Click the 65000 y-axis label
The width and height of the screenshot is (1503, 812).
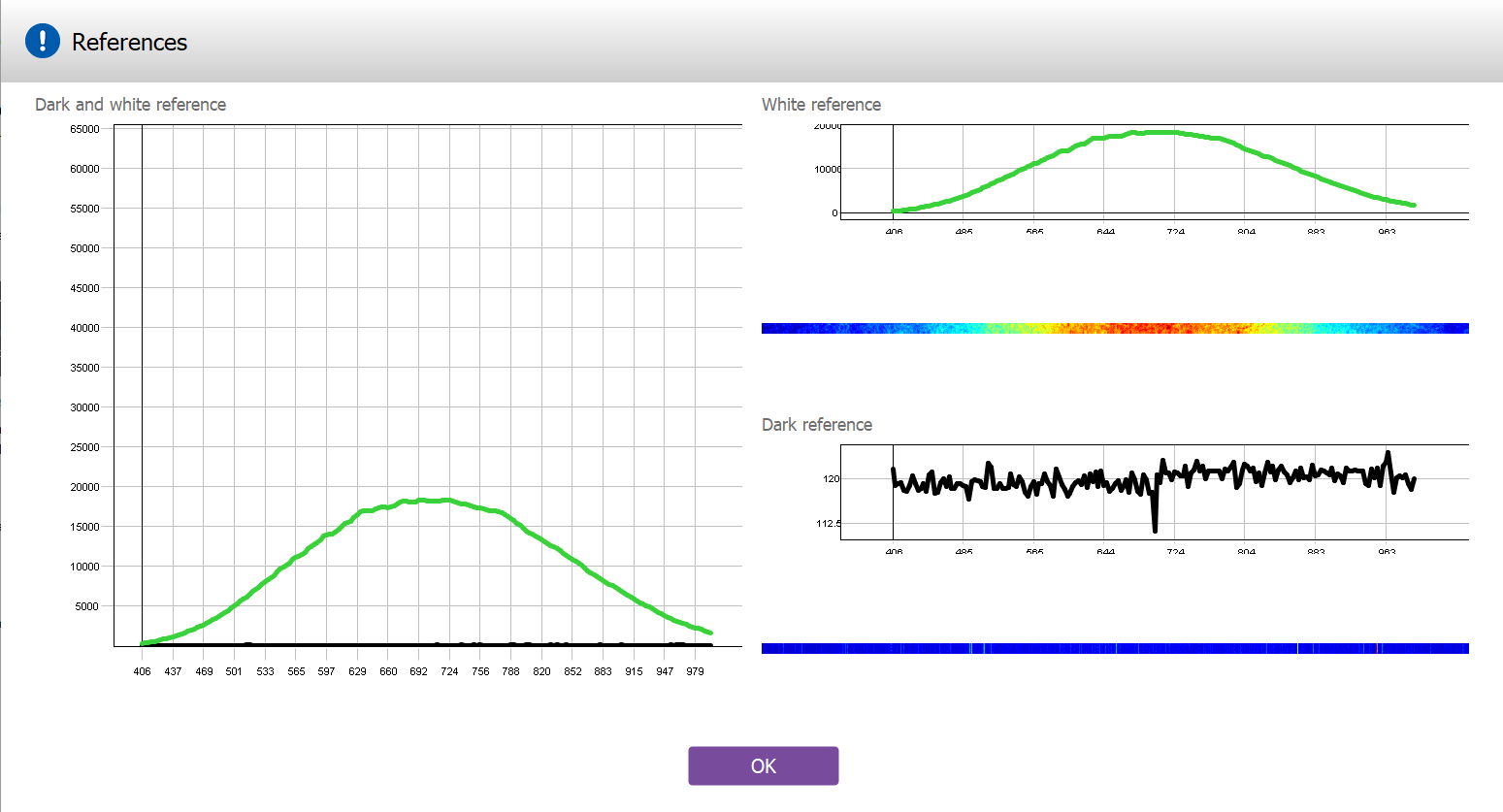84,129
